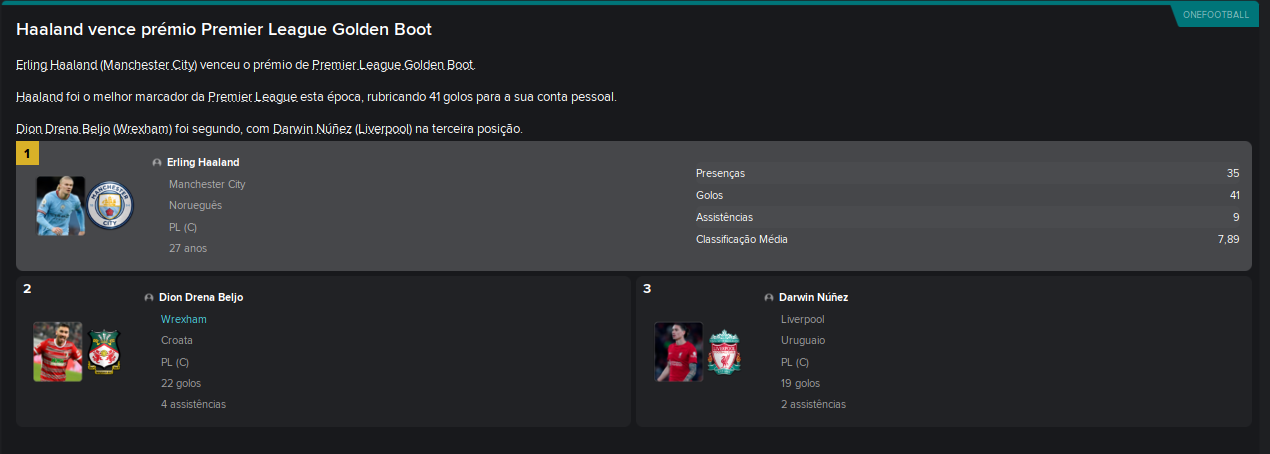Viewport: 1270px width, 454px height.
Task: Click person icon beside Darwin Núñez
Action: pos(769,298)
